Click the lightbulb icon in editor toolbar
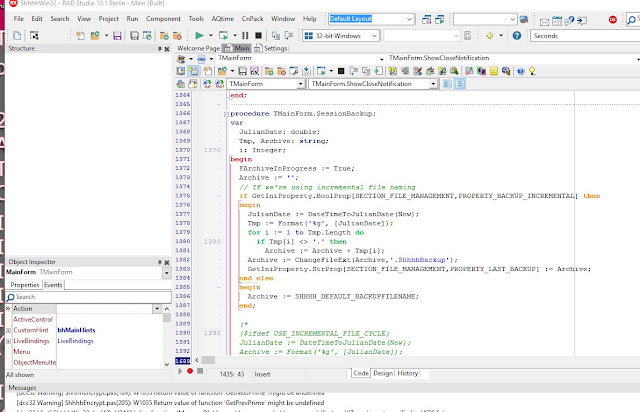 click(x=532, y=71)
